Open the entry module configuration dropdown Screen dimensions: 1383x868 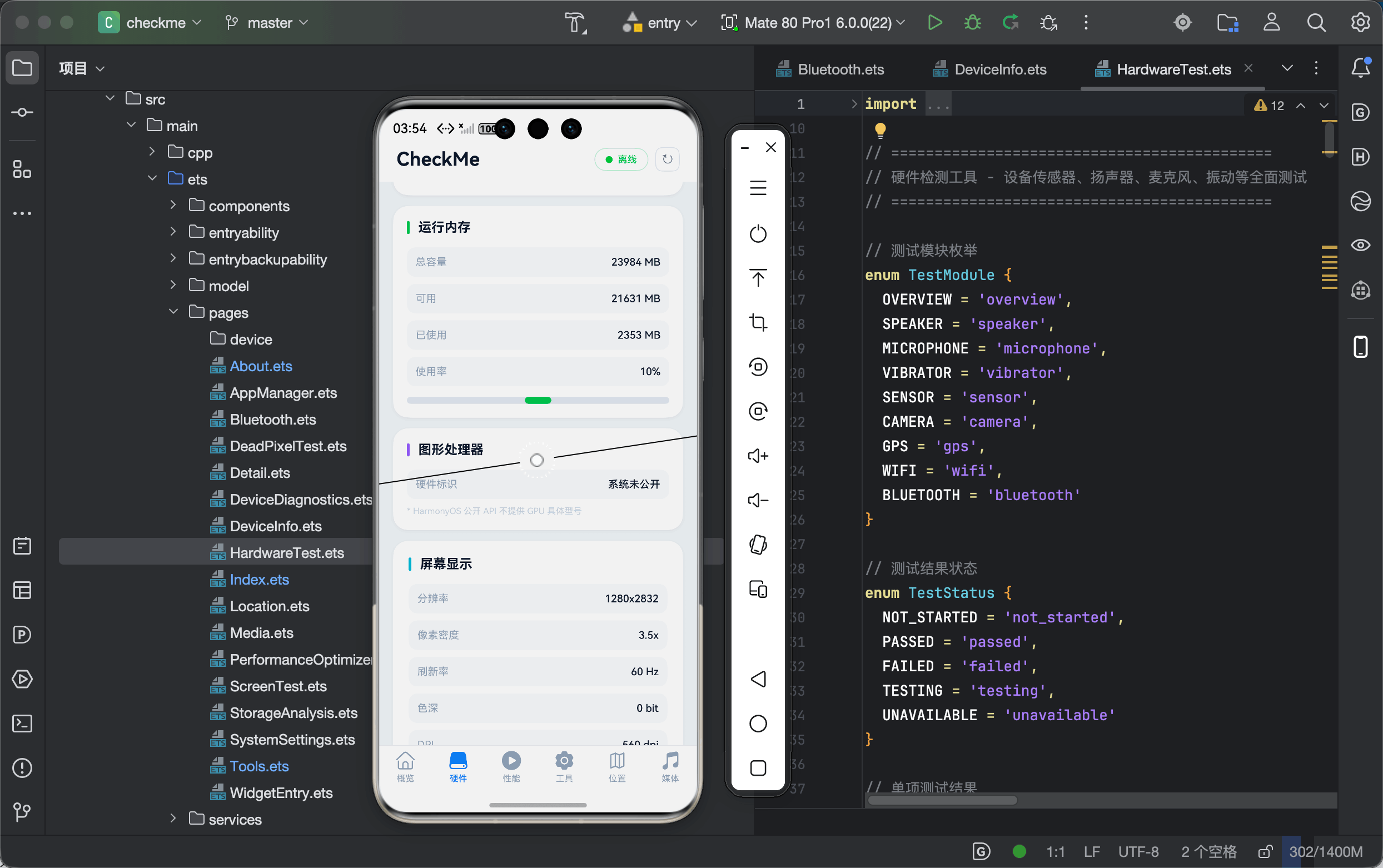[x=660, y=22]
